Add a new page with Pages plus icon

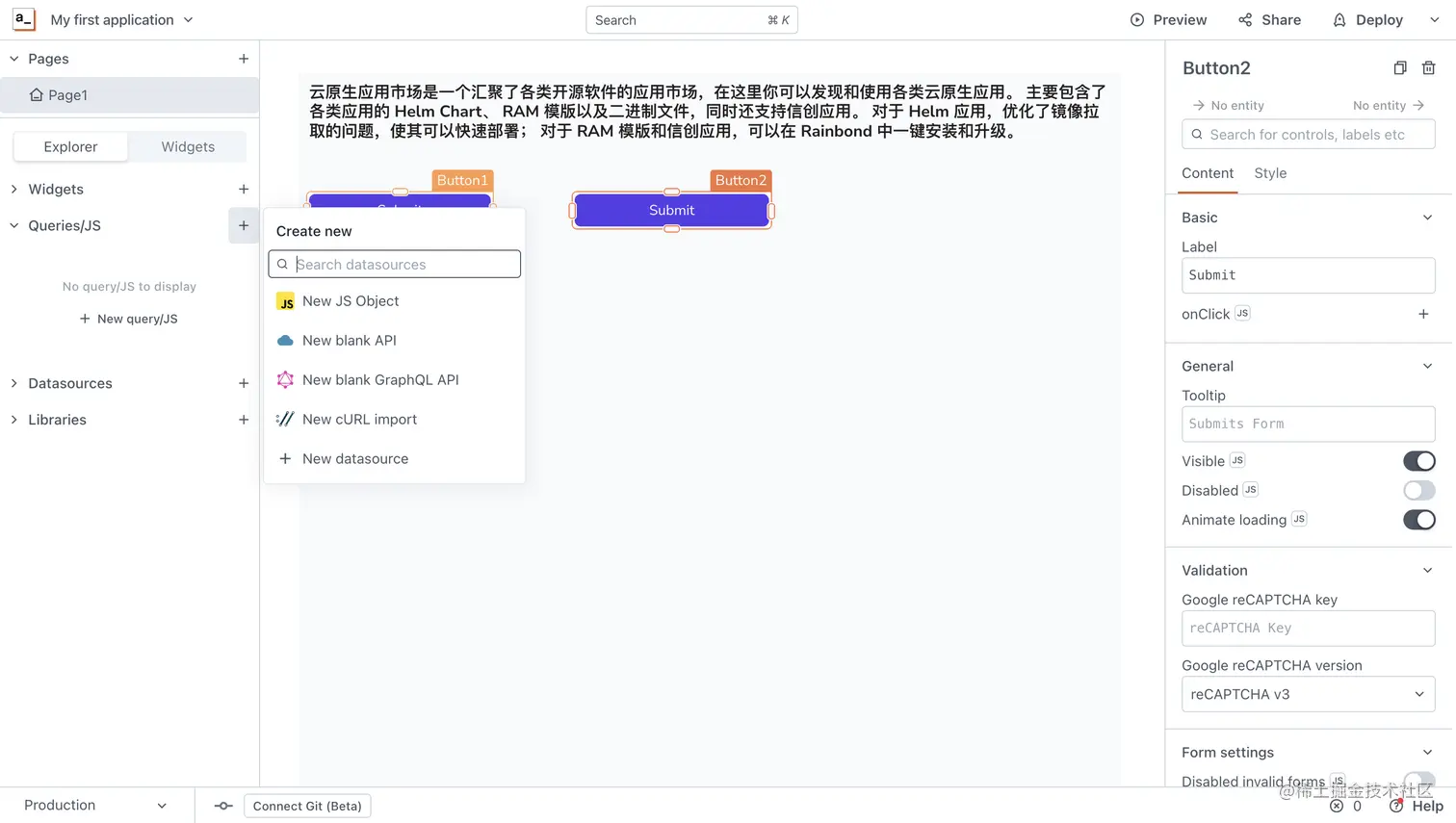(x=244, y=59)
